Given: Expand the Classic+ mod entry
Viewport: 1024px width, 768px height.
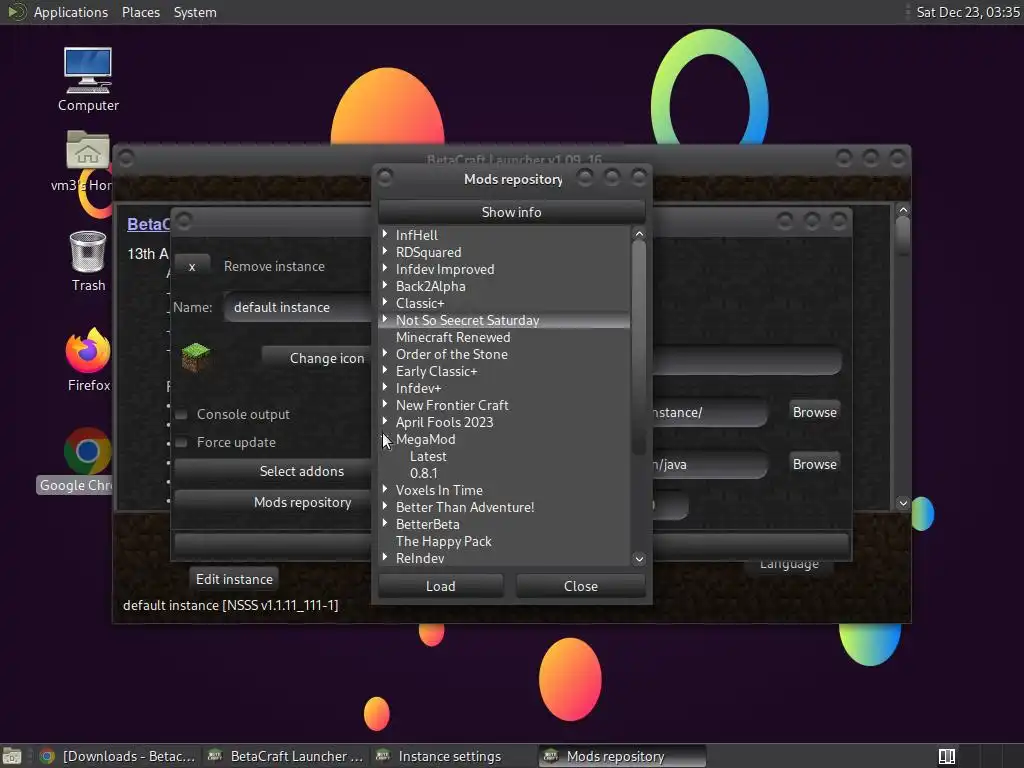Looking at the screenshot, I should tap(385, 302).
